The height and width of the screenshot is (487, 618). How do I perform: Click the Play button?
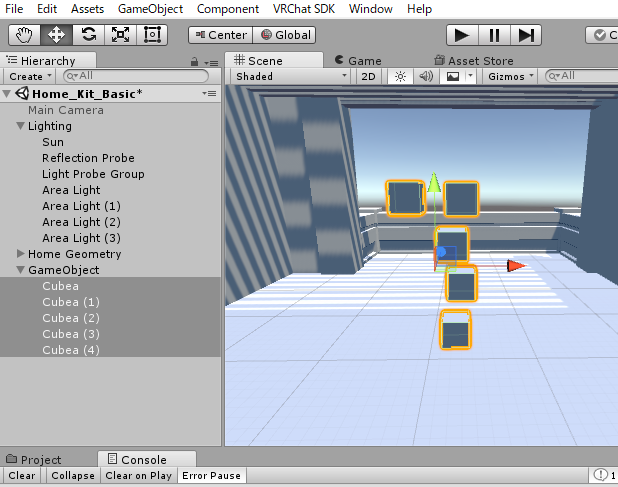click(462, 35)
